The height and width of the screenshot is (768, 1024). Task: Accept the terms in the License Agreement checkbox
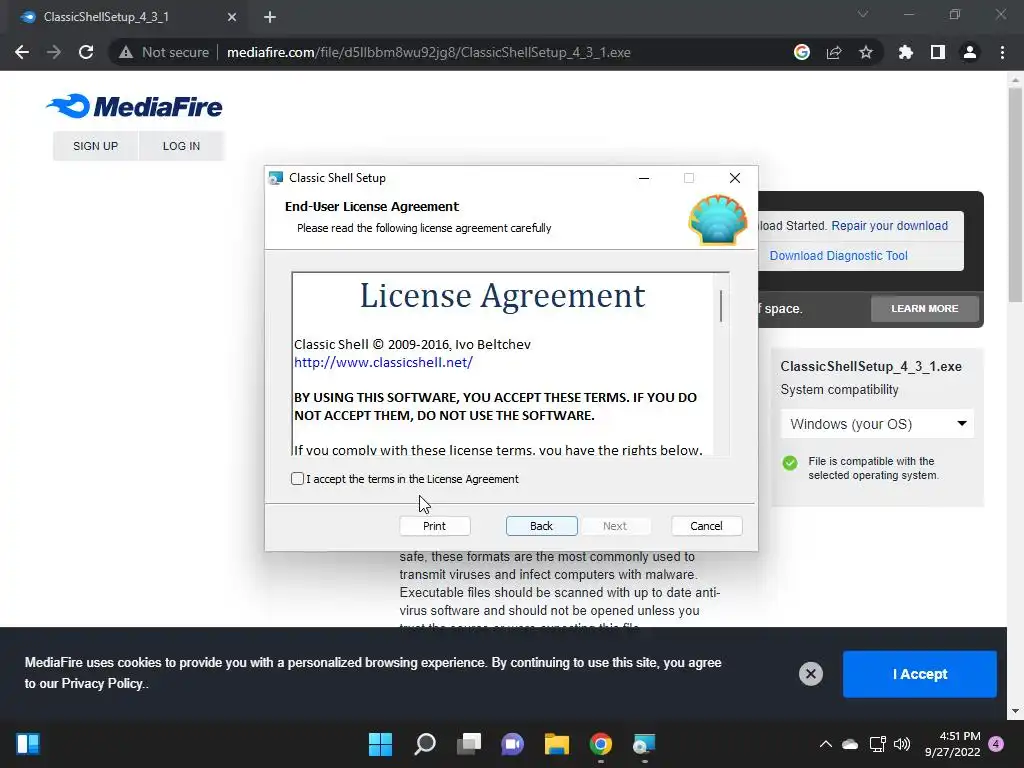(x=297, y=479)
